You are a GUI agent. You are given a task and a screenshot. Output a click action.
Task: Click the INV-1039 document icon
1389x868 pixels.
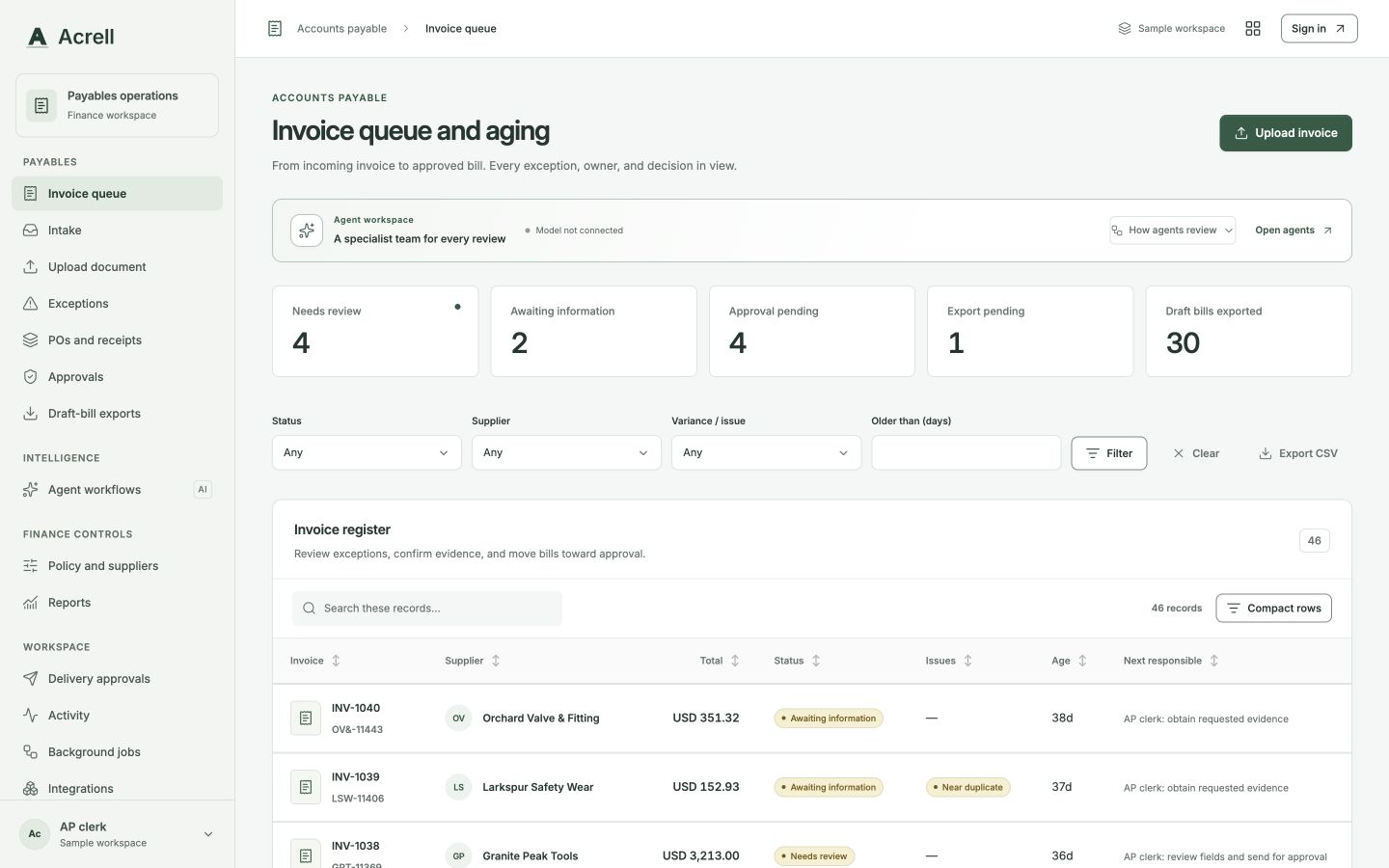tap(306, 787)
